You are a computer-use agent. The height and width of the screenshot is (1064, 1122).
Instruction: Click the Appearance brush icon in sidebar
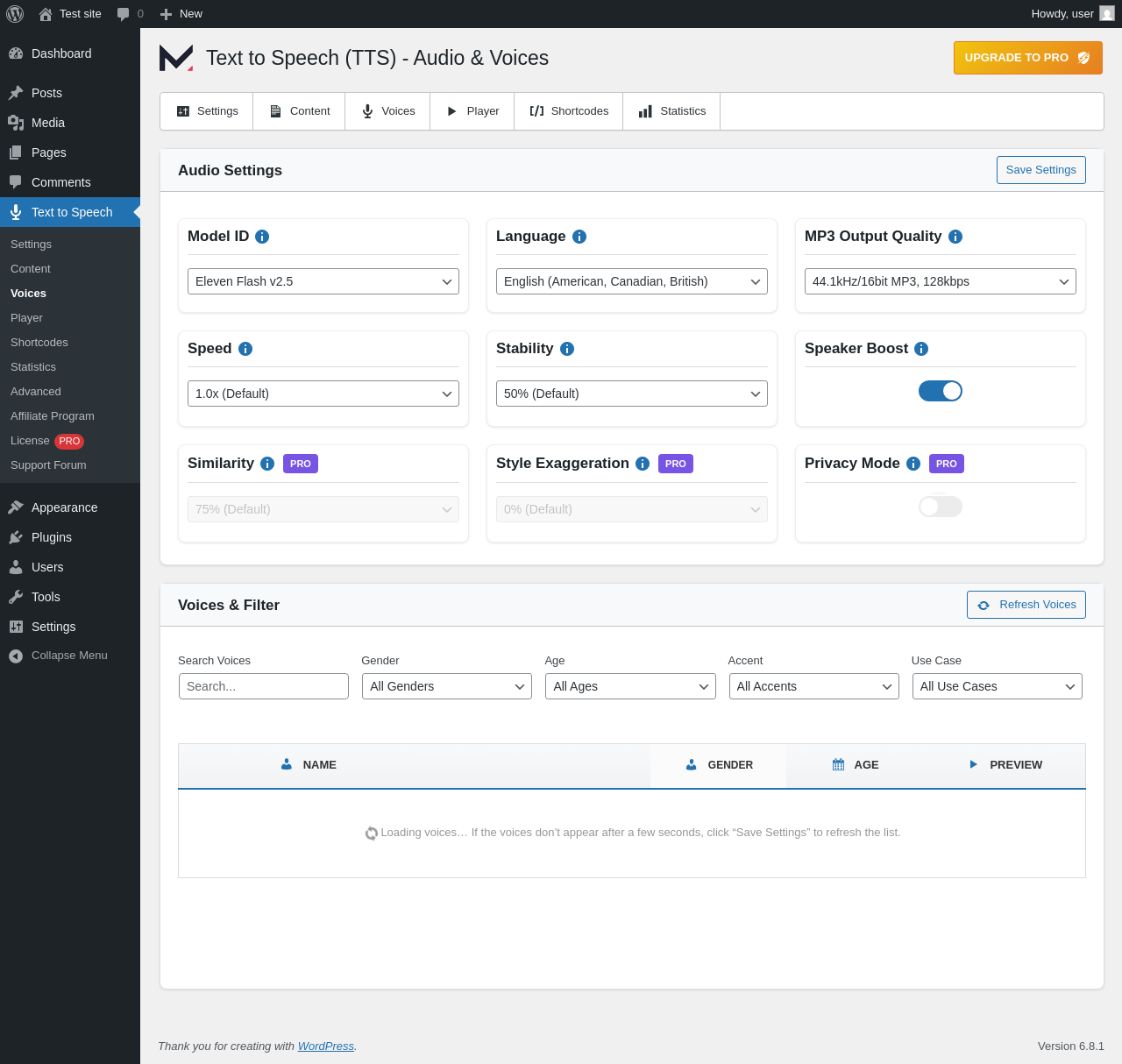point(16,507)
